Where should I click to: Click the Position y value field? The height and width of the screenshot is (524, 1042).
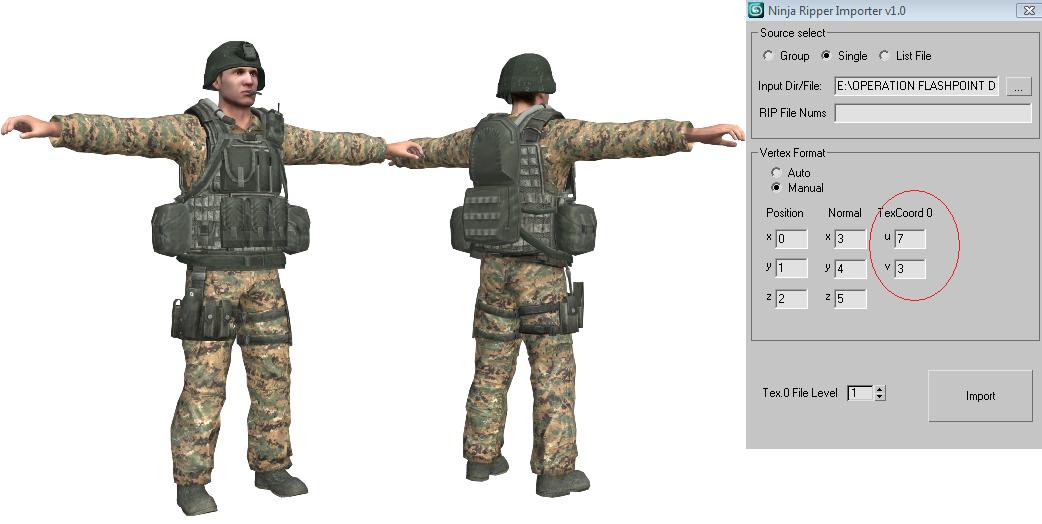pos(791,268)
